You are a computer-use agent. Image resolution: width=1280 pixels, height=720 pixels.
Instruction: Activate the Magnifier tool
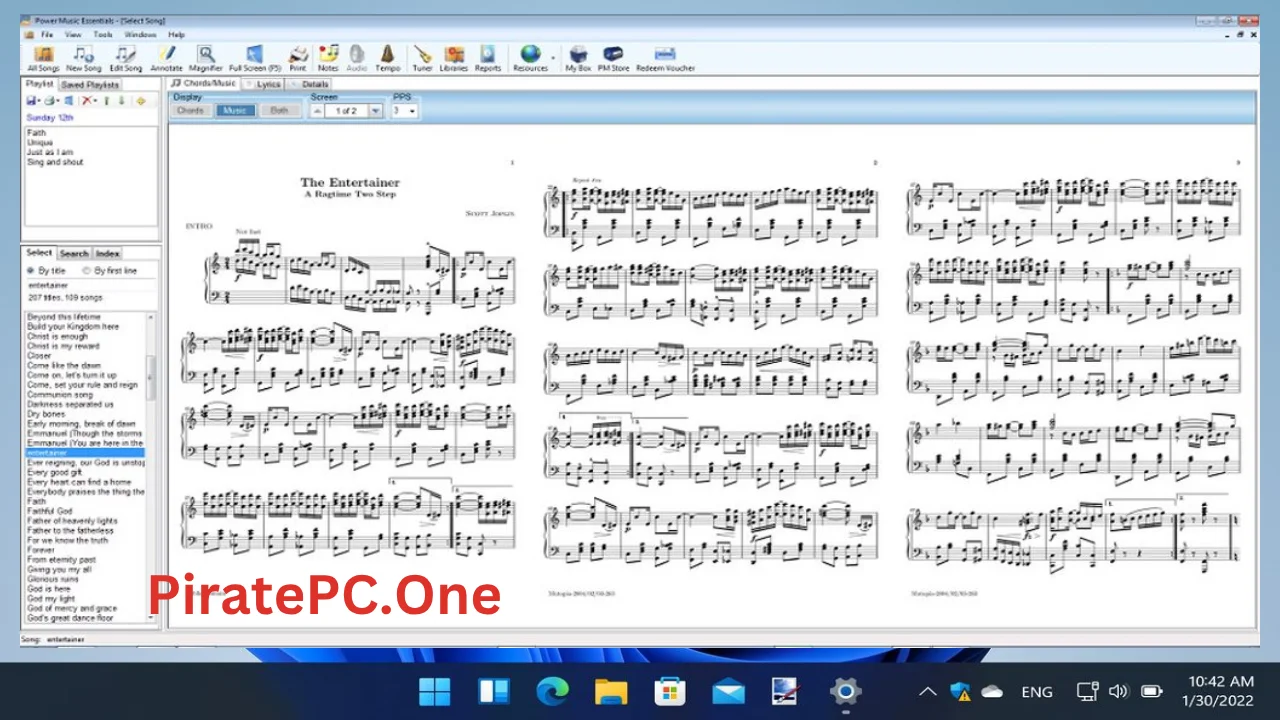[206, 58]
